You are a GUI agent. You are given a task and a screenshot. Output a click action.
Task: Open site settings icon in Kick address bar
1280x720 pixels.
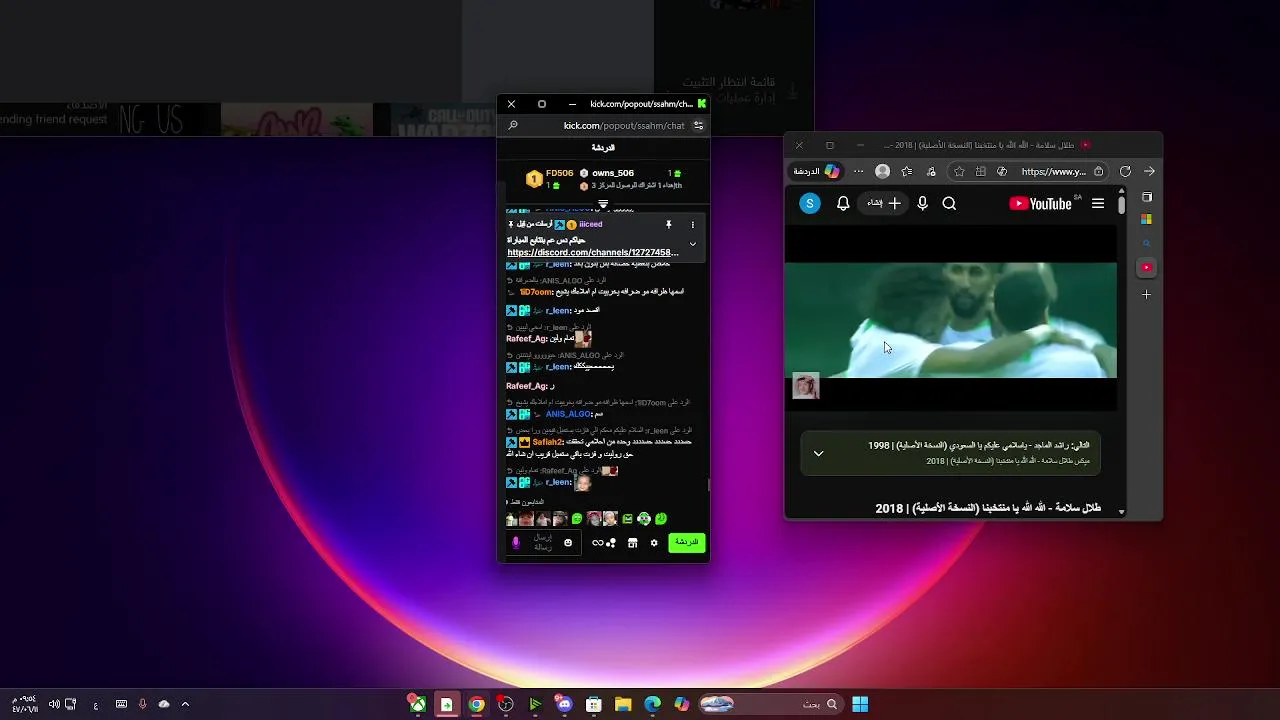[x=698, y=126]
